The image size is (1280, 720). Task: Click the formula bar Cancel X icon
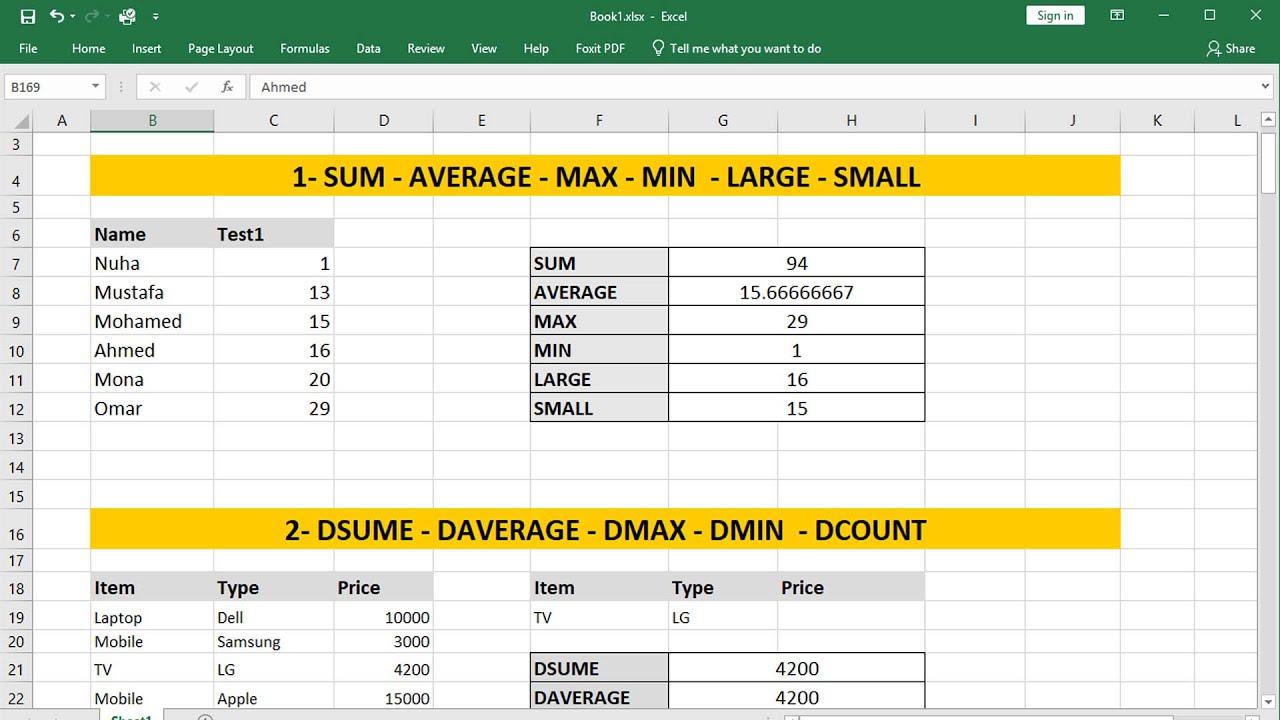coord(155,87)
